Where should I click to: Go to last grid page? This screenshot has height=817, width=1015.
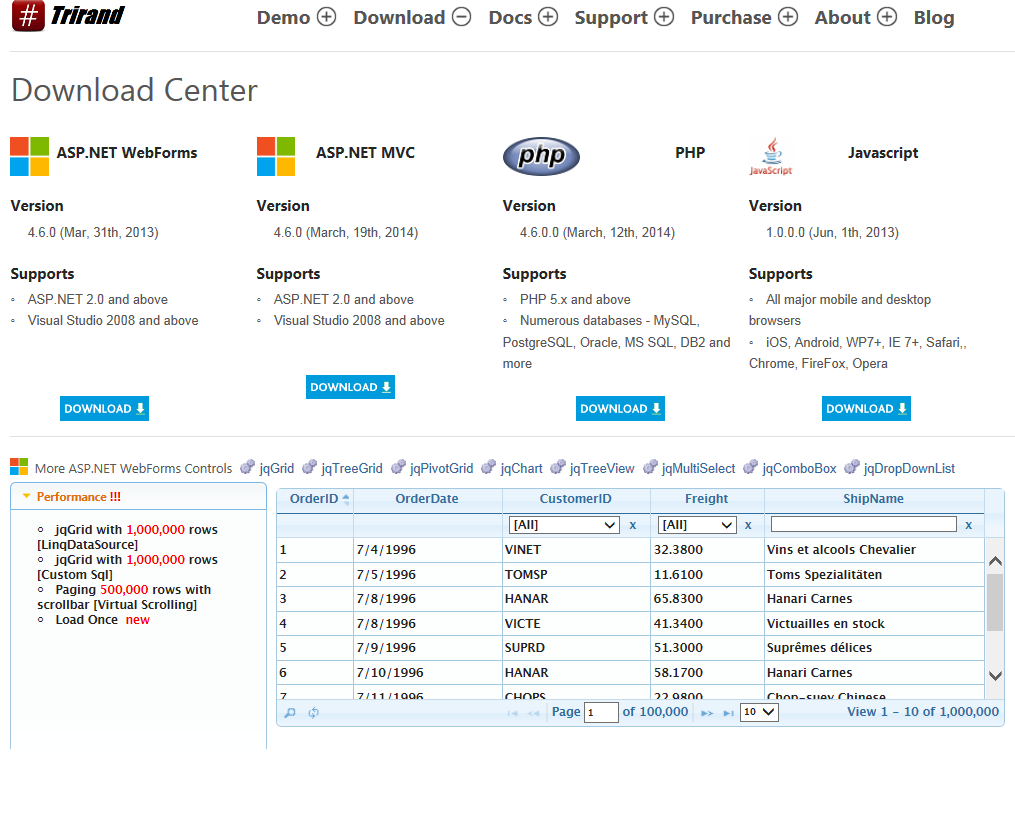(728, 713)
